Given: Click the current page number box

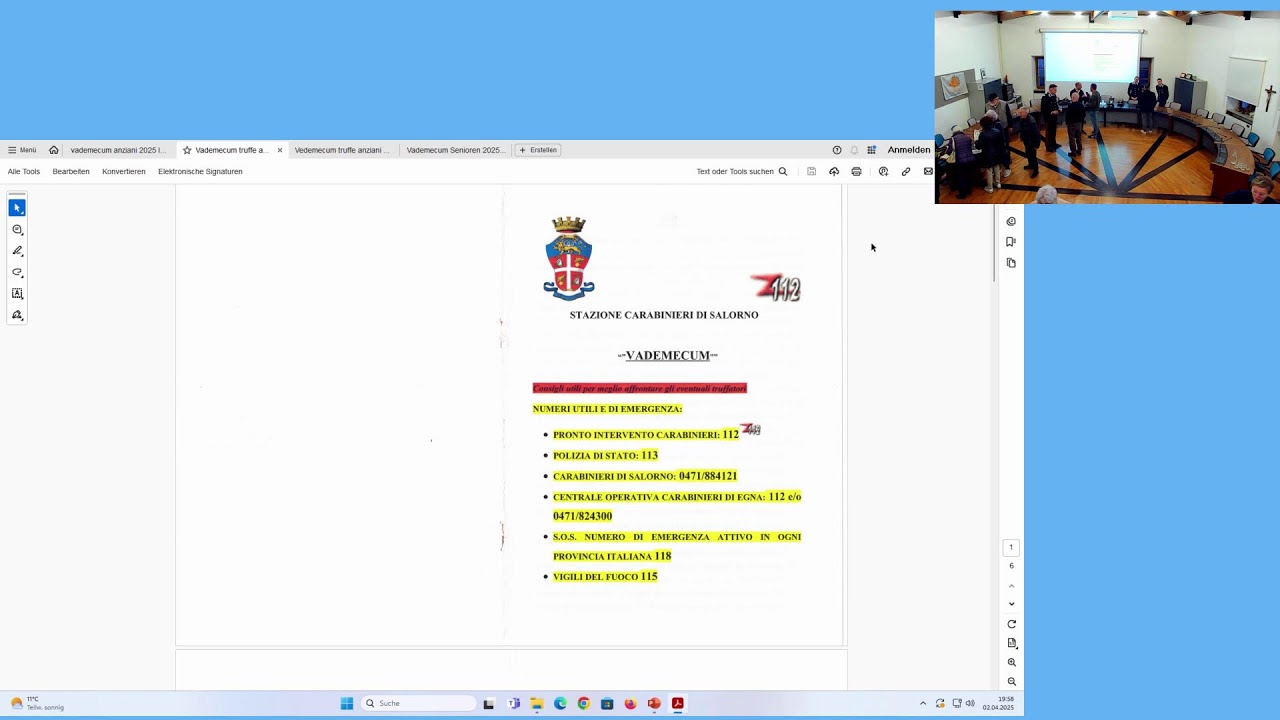Looking at the screenshot, I should (1011, 547).
